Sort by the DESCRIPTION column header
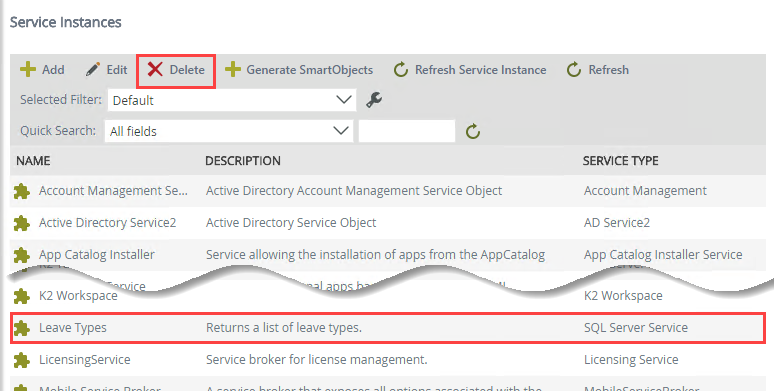Viewport: 774px width, 391px height. point(243,161)
